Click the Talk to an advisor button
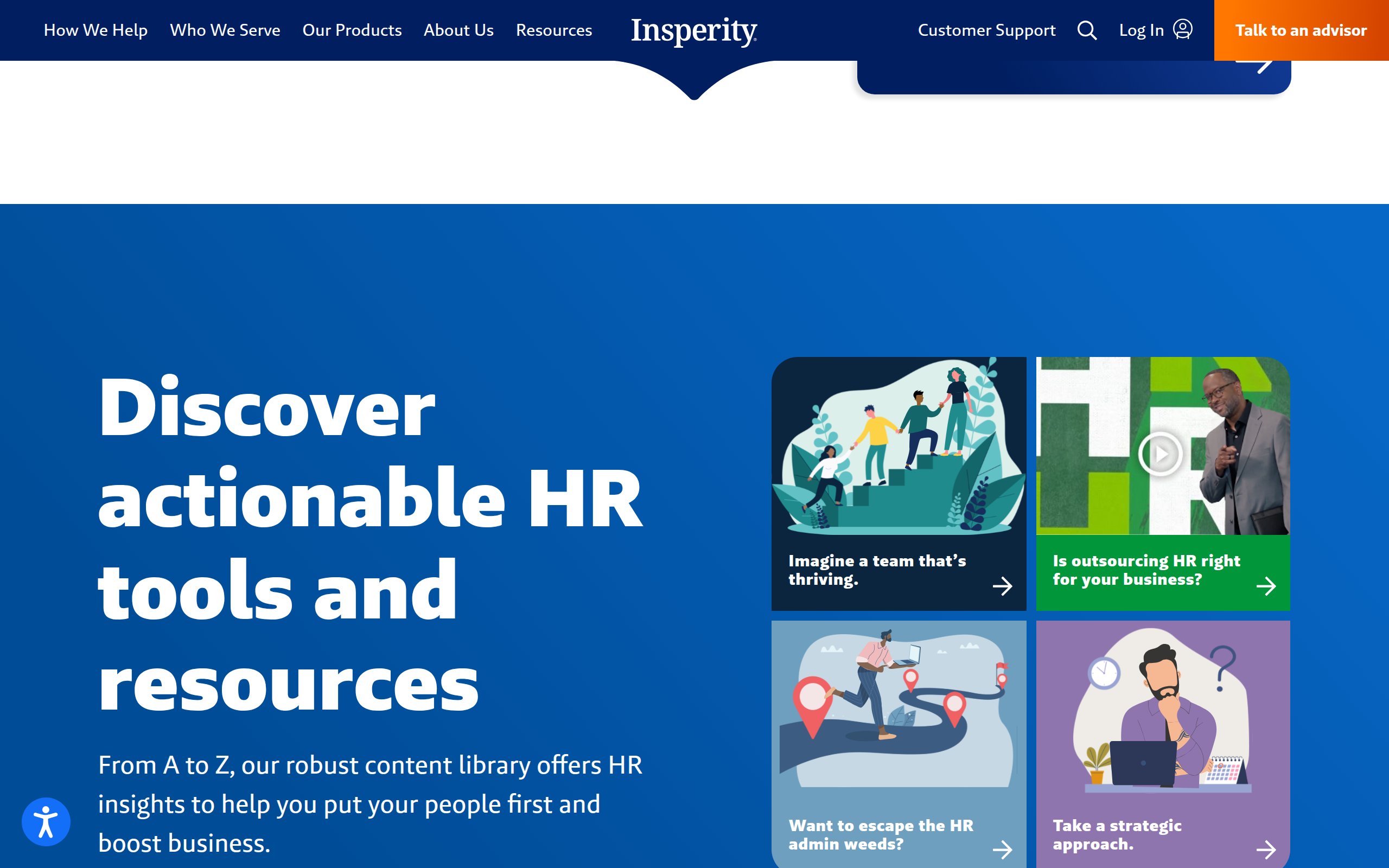This screenshot has width=1389, height=868. tap(1301, 30)
